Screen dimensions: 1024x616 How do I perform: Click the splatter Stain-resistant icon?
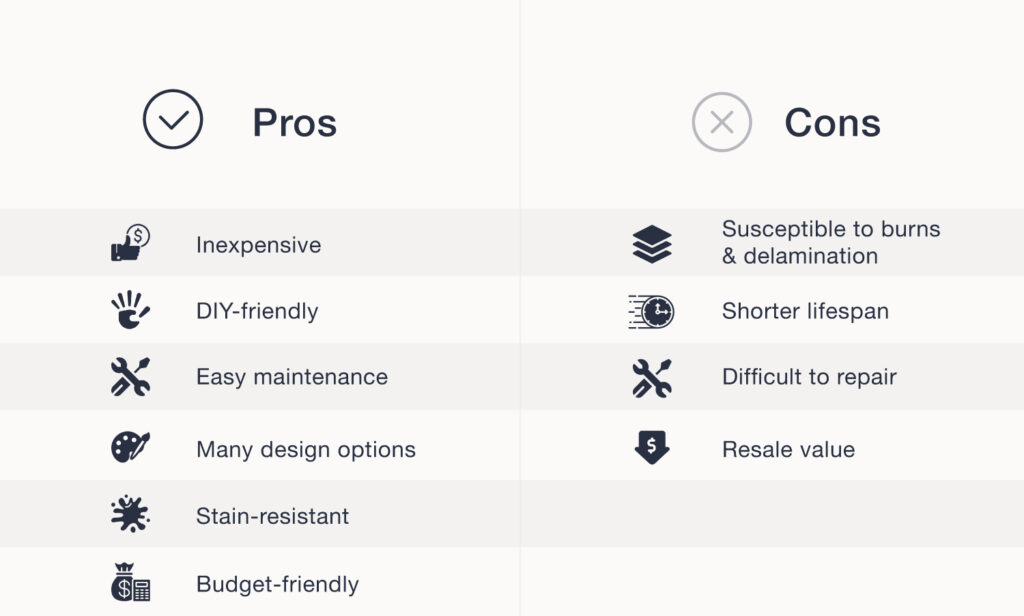coord(130,515)
